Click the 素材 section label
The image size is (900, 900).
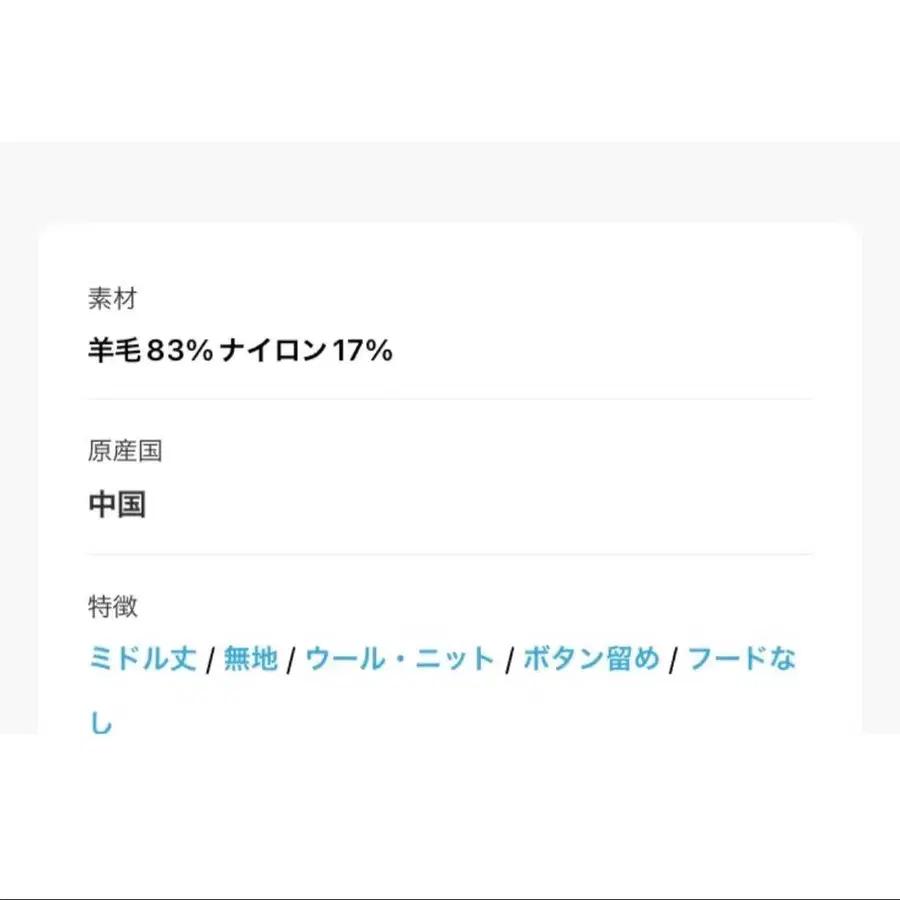(112, 298)
